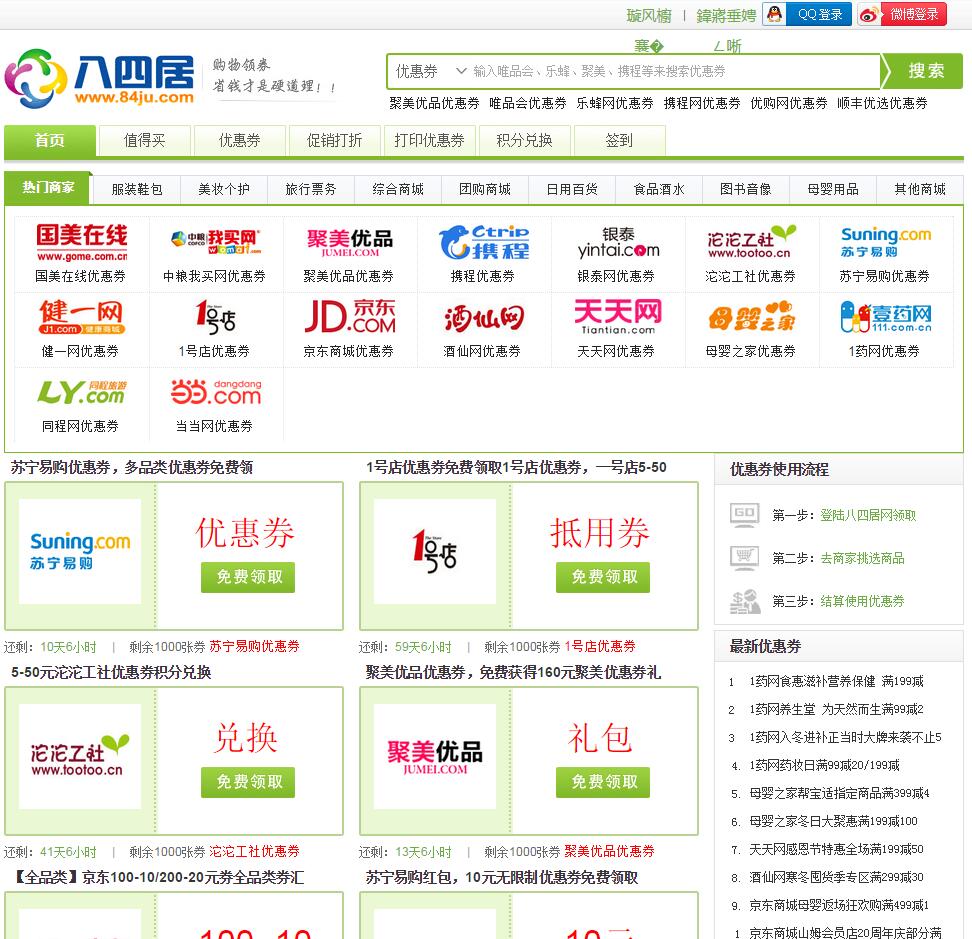Open the 聚美优品 logo in merchant grid
The height and width of the screenshot is (939, 972).
click(350, 242)
